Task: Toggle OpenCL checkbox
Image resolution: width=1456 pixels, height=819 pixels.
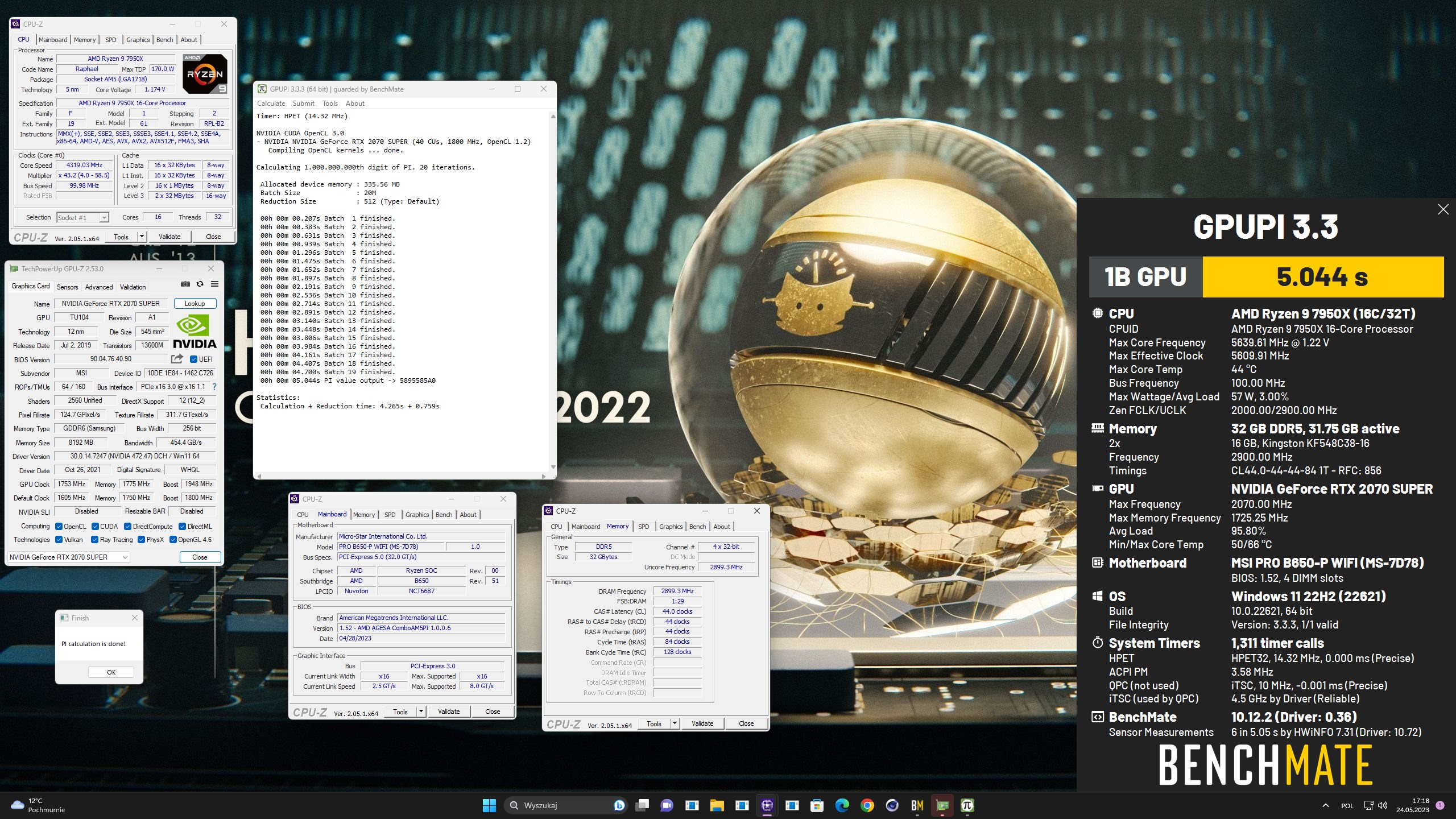Action: (x=59, y=527)
